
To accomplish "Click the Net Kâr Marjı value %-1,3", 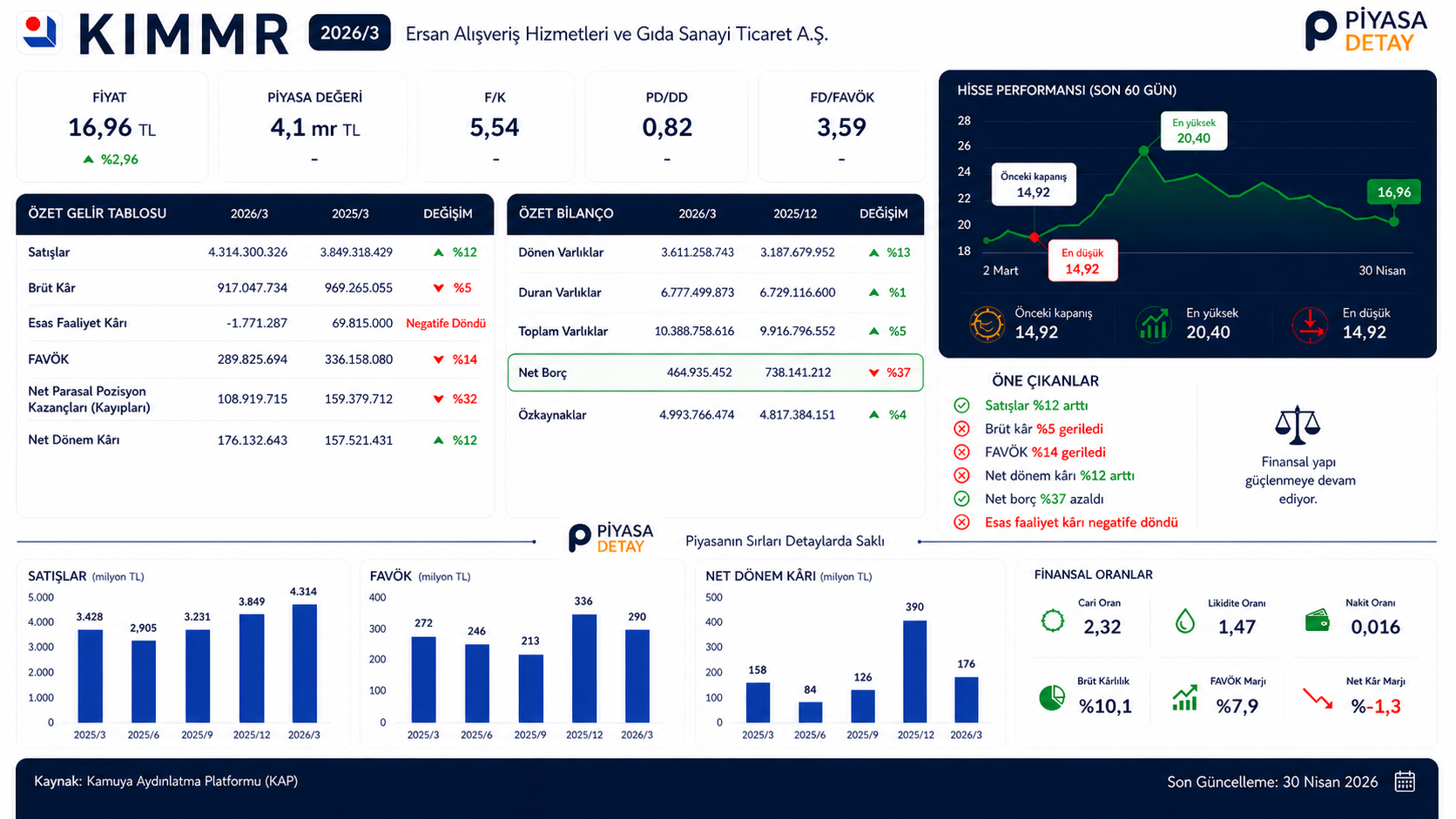I will [1376, 707].
